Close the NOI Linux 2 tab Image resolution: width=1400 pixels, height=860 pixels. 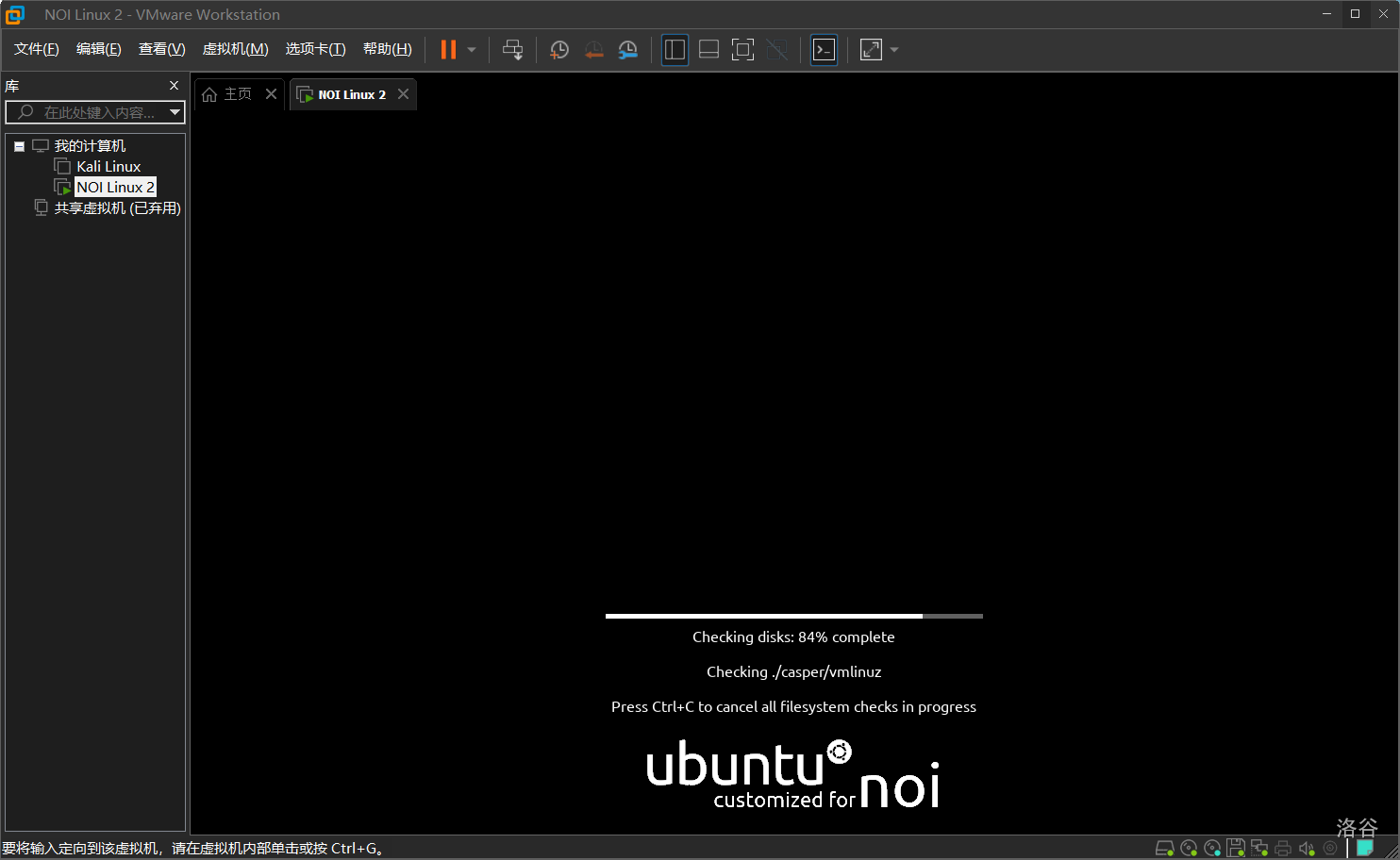(403, 94)
